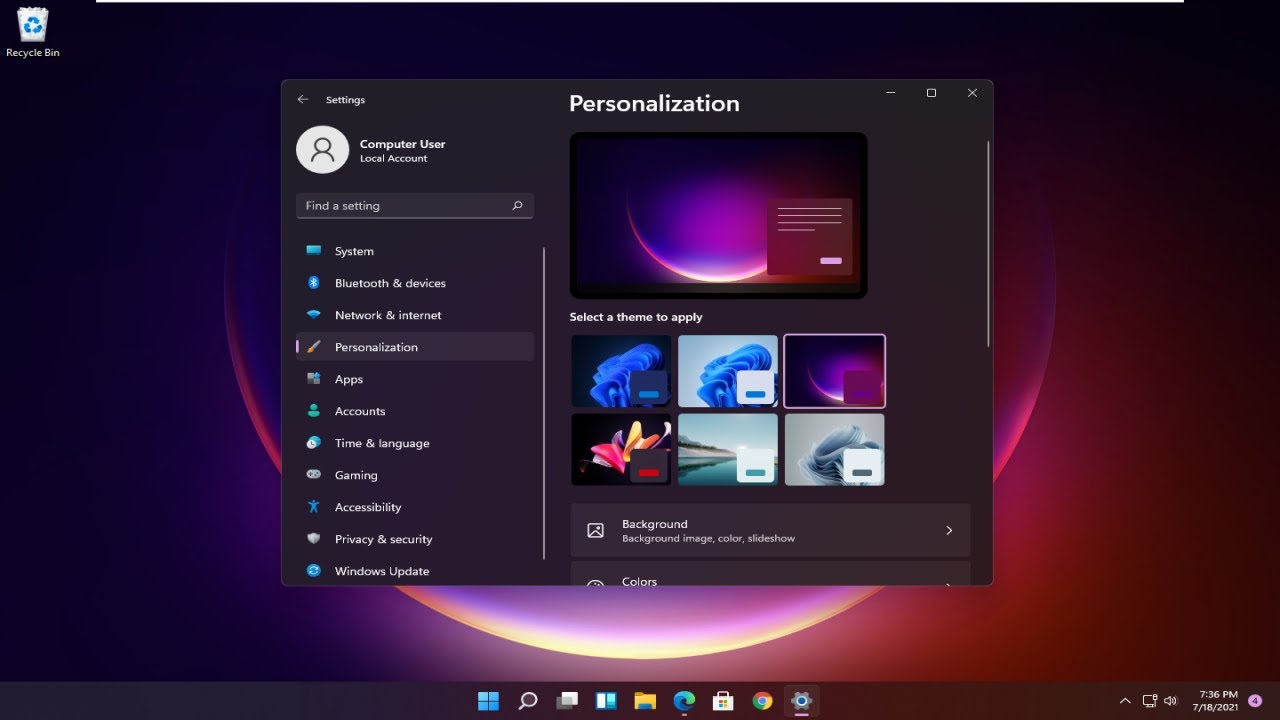
Task: Click the Accounts person icon
Action: (314, 411)
